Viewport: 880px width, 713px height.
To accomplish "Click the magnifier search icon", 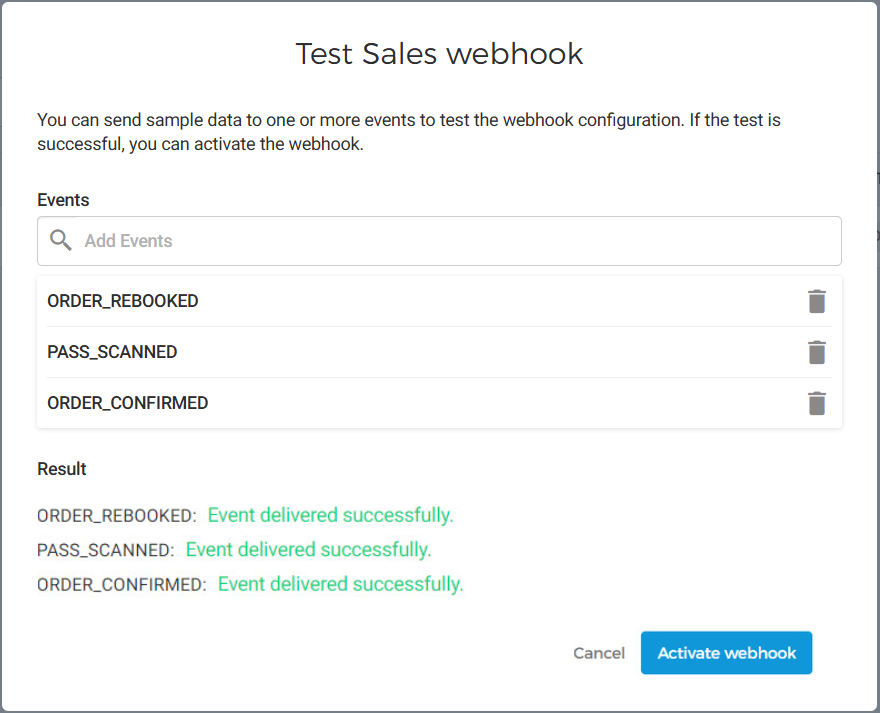I will coord(61,241).
